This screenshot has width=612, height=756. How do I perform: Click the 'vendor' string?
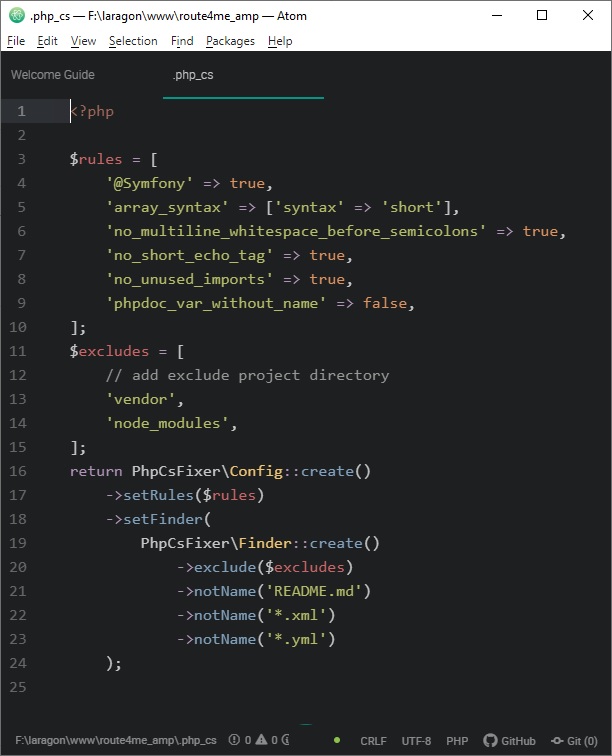pos(140,399)
